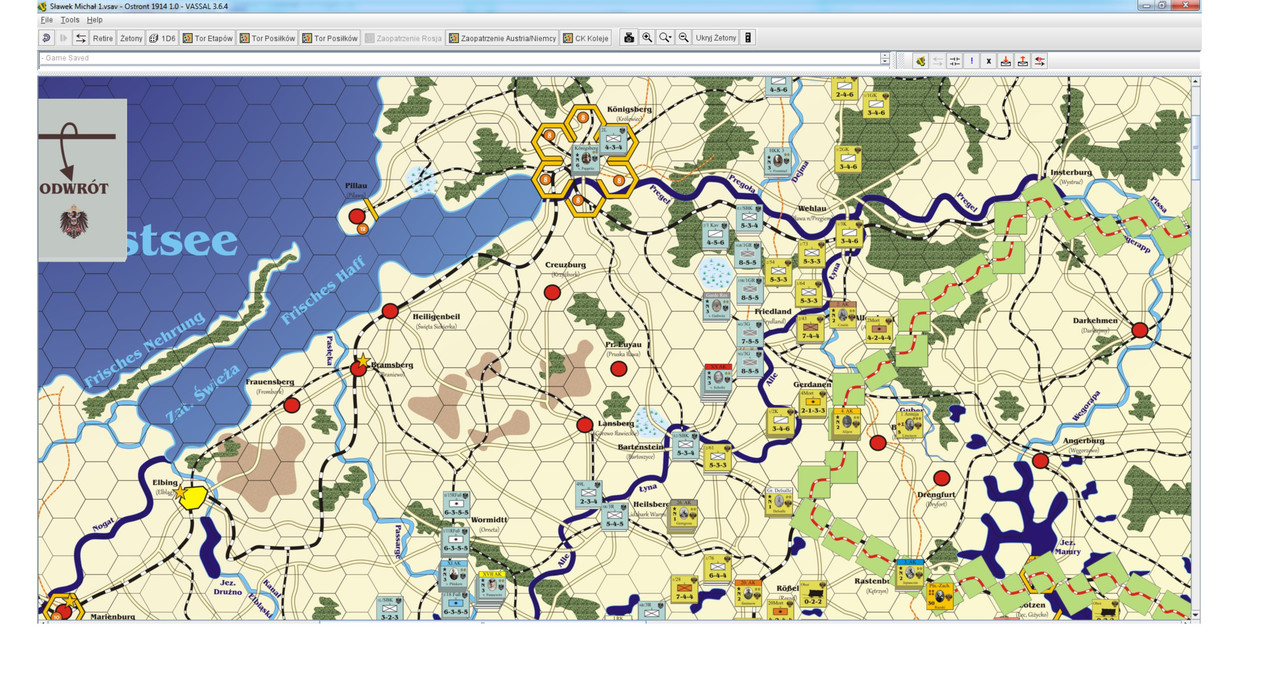Click the black X icon
This screenshot has width=1280, height=693.
click(989, 61)
